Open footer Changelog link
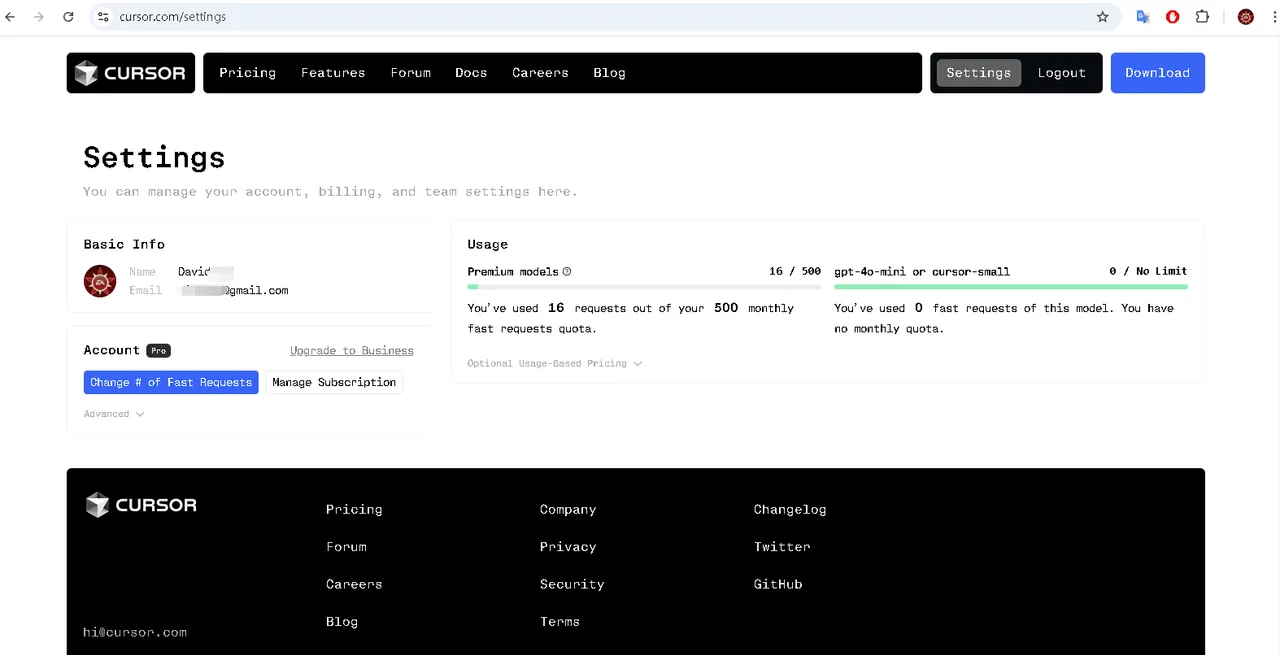1280x655 pixels. [x=790, y=509]
